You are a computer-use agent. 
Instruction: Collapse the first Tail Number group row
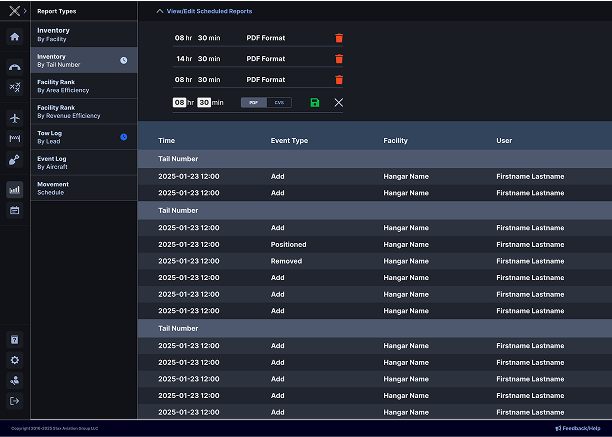coord(177,159)
